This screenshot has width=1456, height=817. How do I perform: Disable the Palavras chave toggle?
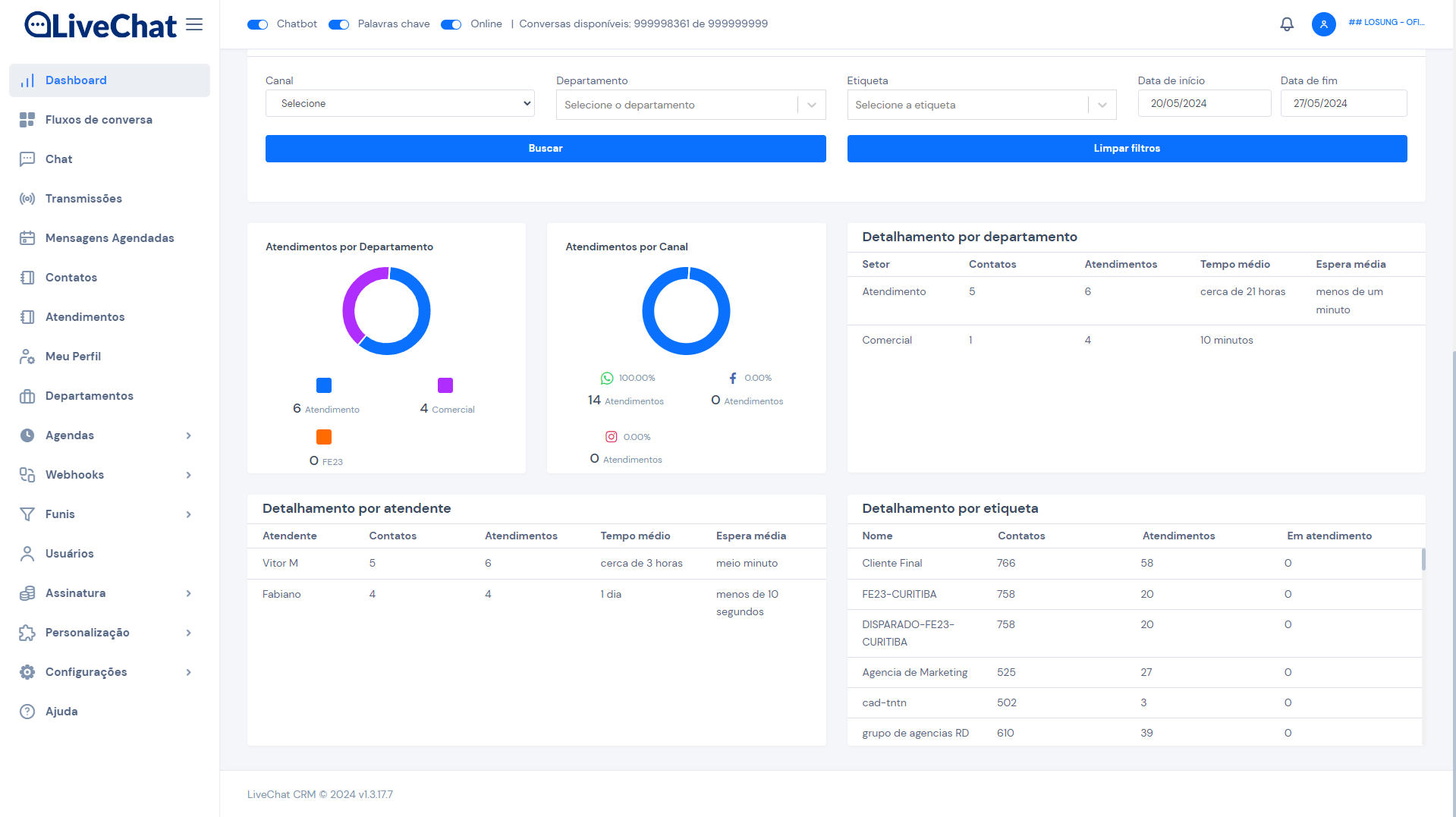[x=339, y=24]
